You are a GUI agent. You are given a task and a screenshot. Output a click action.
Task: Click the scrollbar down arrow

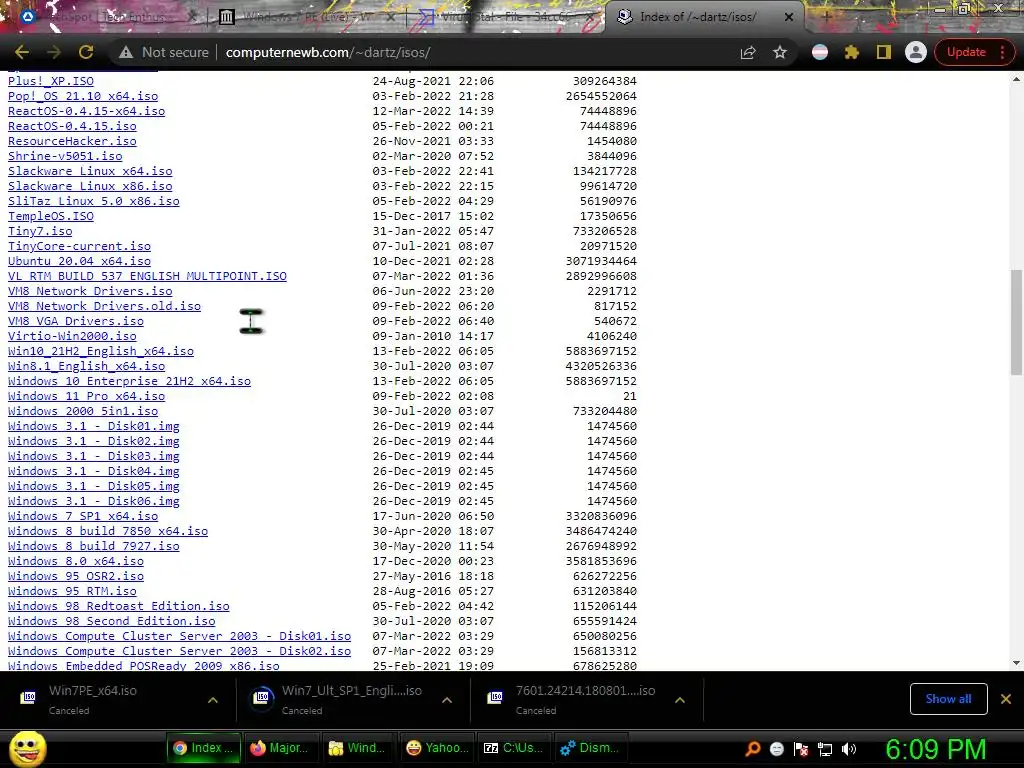(1016, 663)
